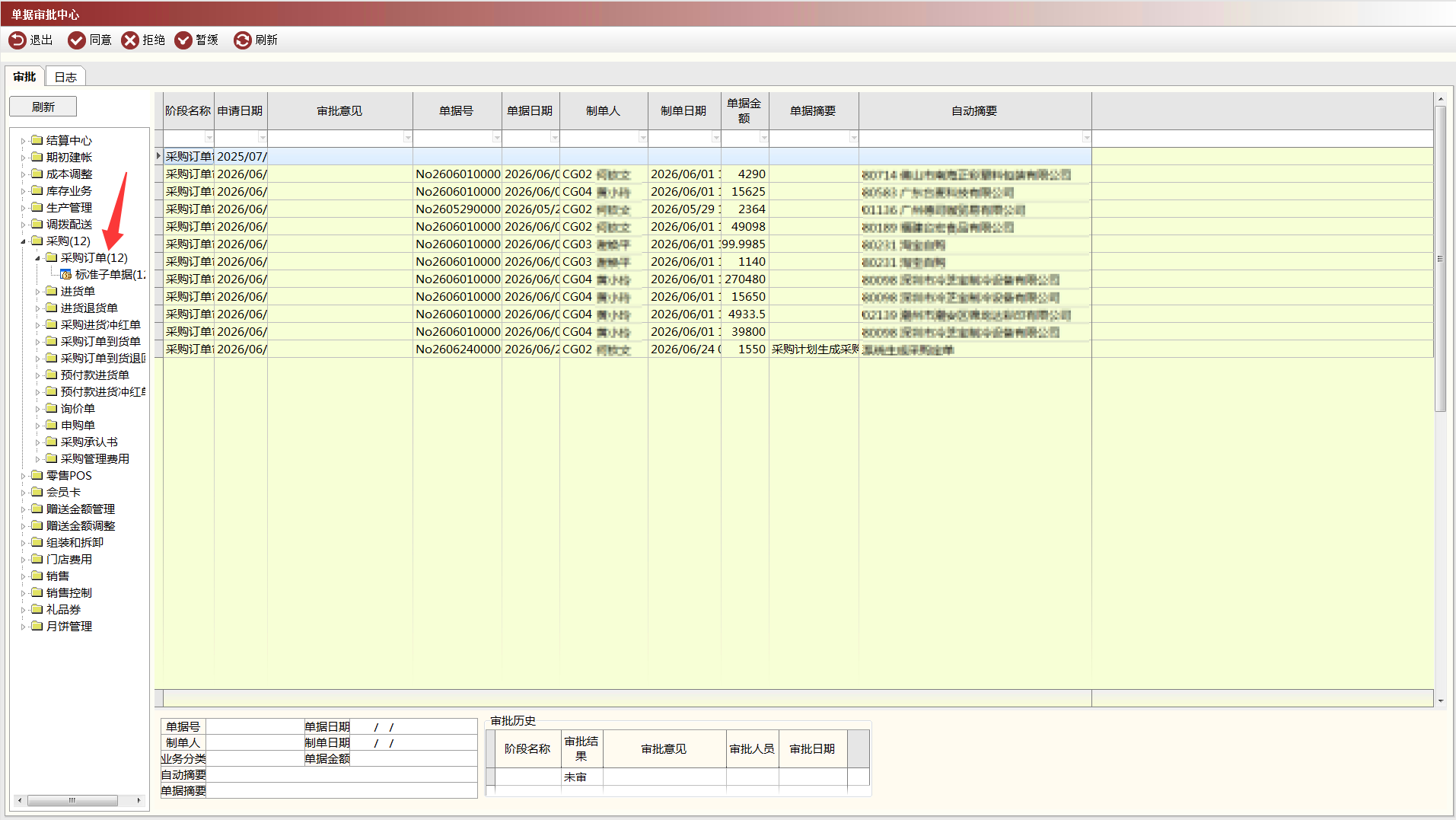Click the 刷新 button above the tree
Image resolution: width=1456 pixels, height=820 pixels.
pyautogui.click(x=43, y=107)
